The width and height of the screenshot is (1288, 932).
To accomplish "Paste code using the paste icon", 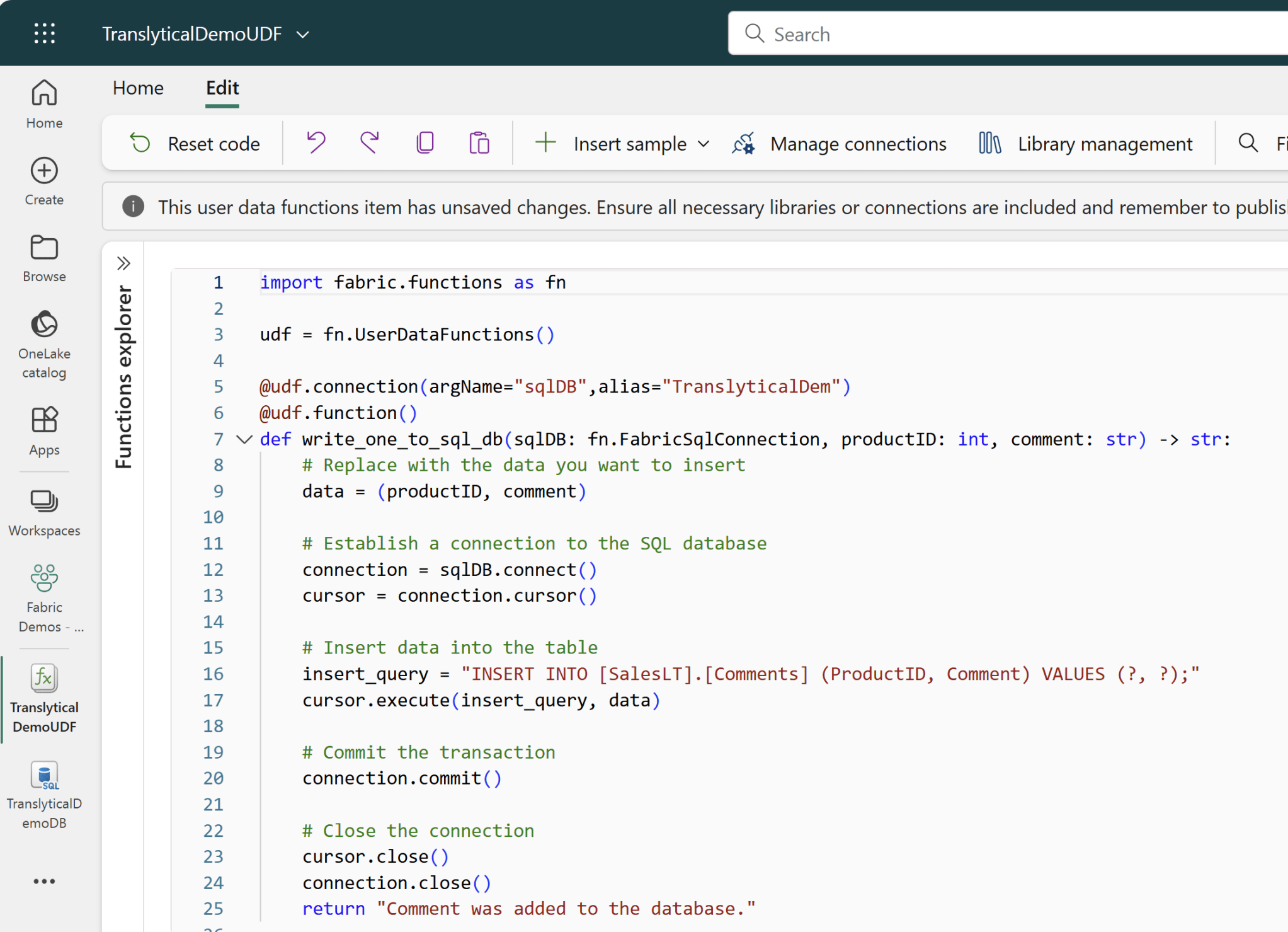I will 479,143.
